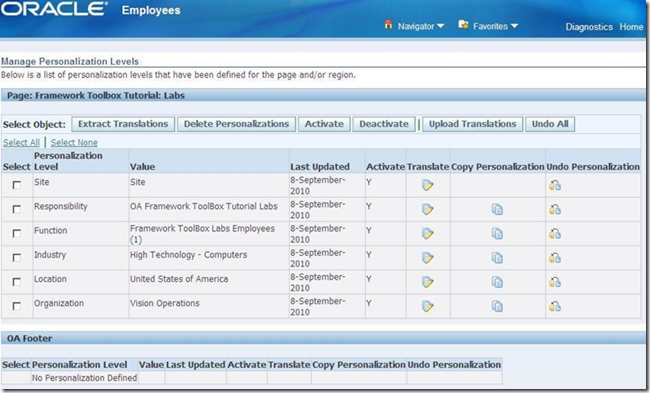Click the 'Industry' personalization level cell
The width and height of the screenshot is (650, 393).
50,255
